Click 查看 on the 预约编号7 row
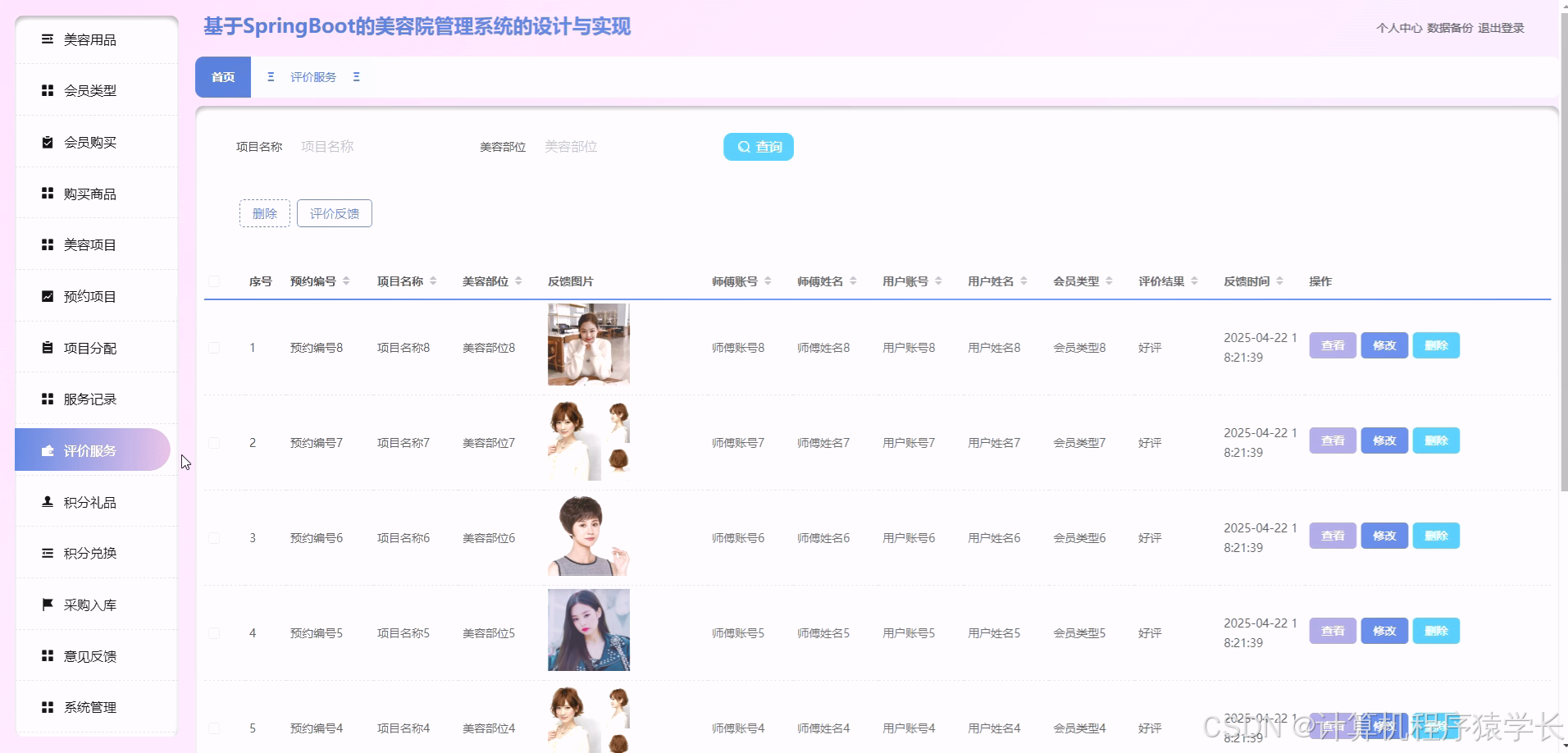This screenshot has height=753, width=1568. coord(1333,440)
